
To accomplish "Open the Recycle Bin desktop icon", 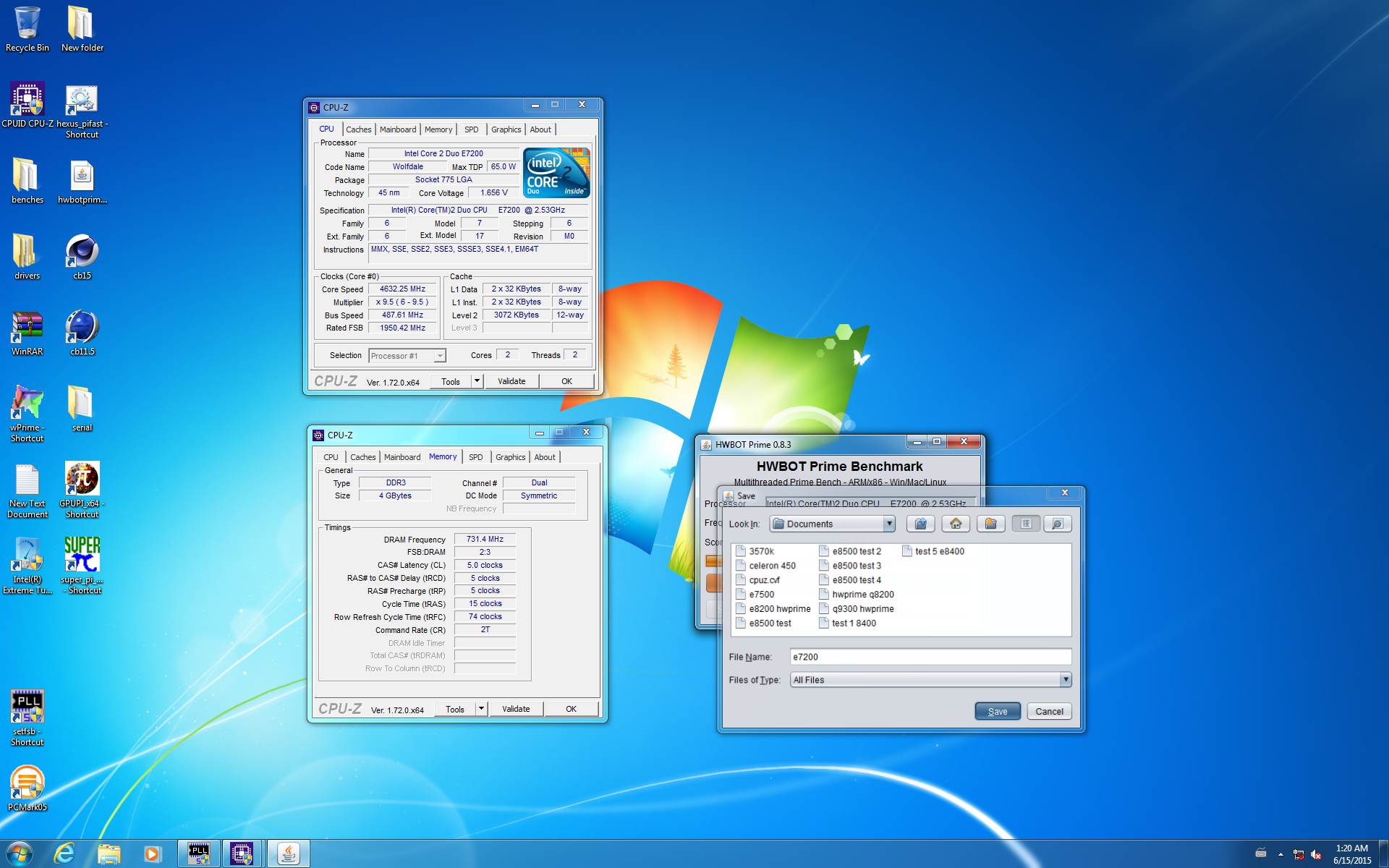I will click(x=27, y=29).
